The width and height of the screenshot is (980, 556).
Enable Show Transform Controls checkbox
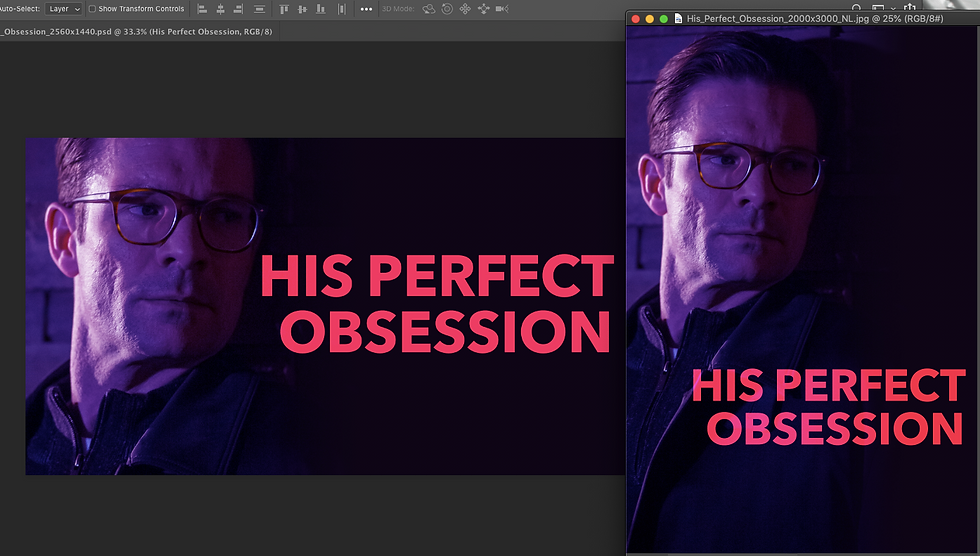[x=92, y=9]
